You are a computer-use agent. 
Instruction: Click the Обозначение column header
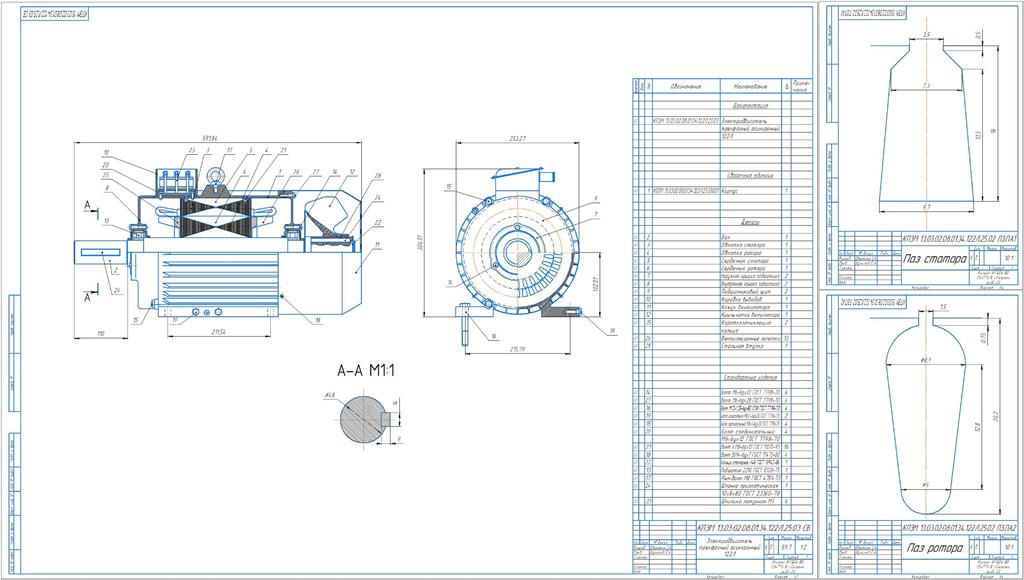685,86
